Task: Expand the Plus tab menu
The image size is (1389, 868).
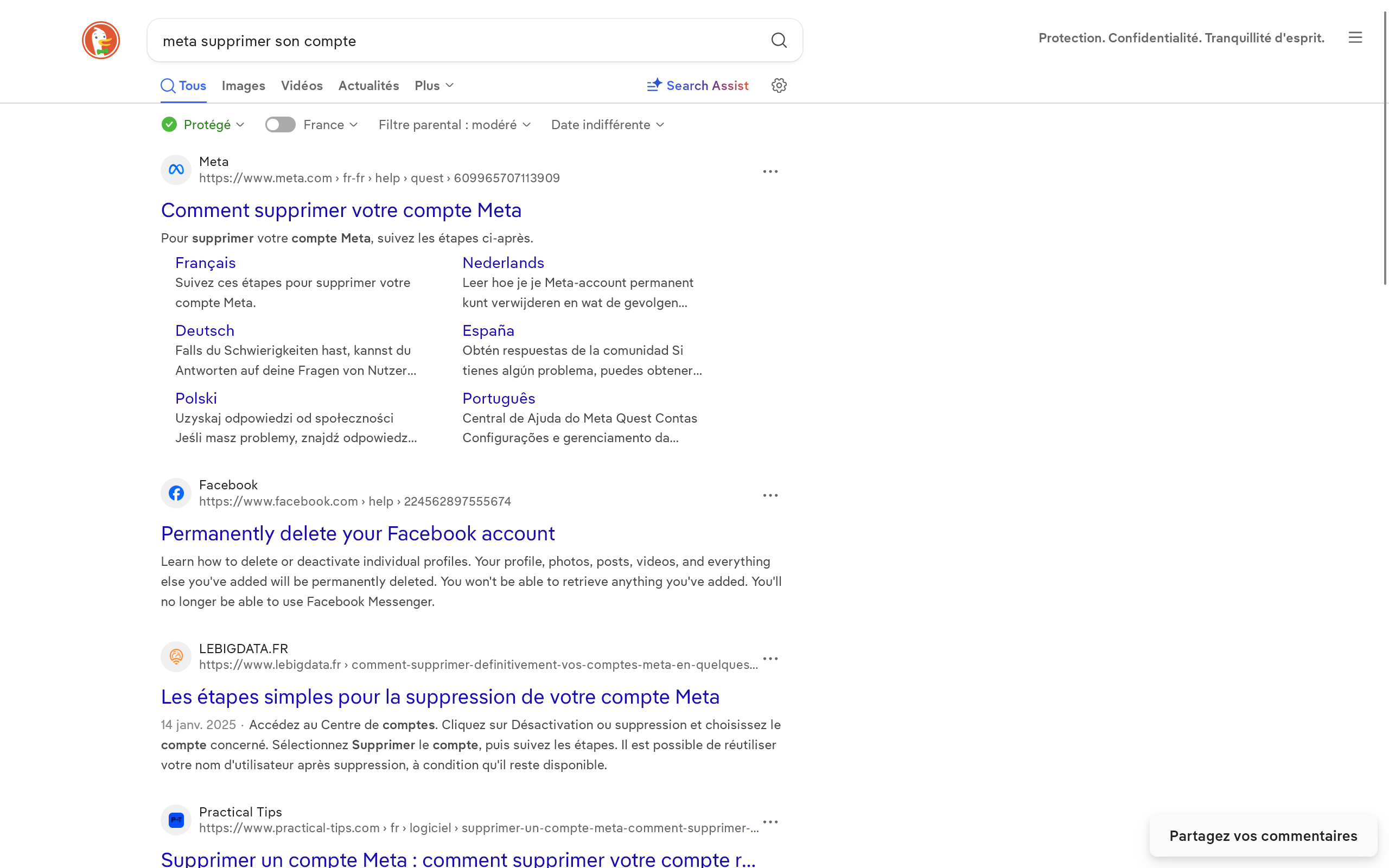Action: 434,86
